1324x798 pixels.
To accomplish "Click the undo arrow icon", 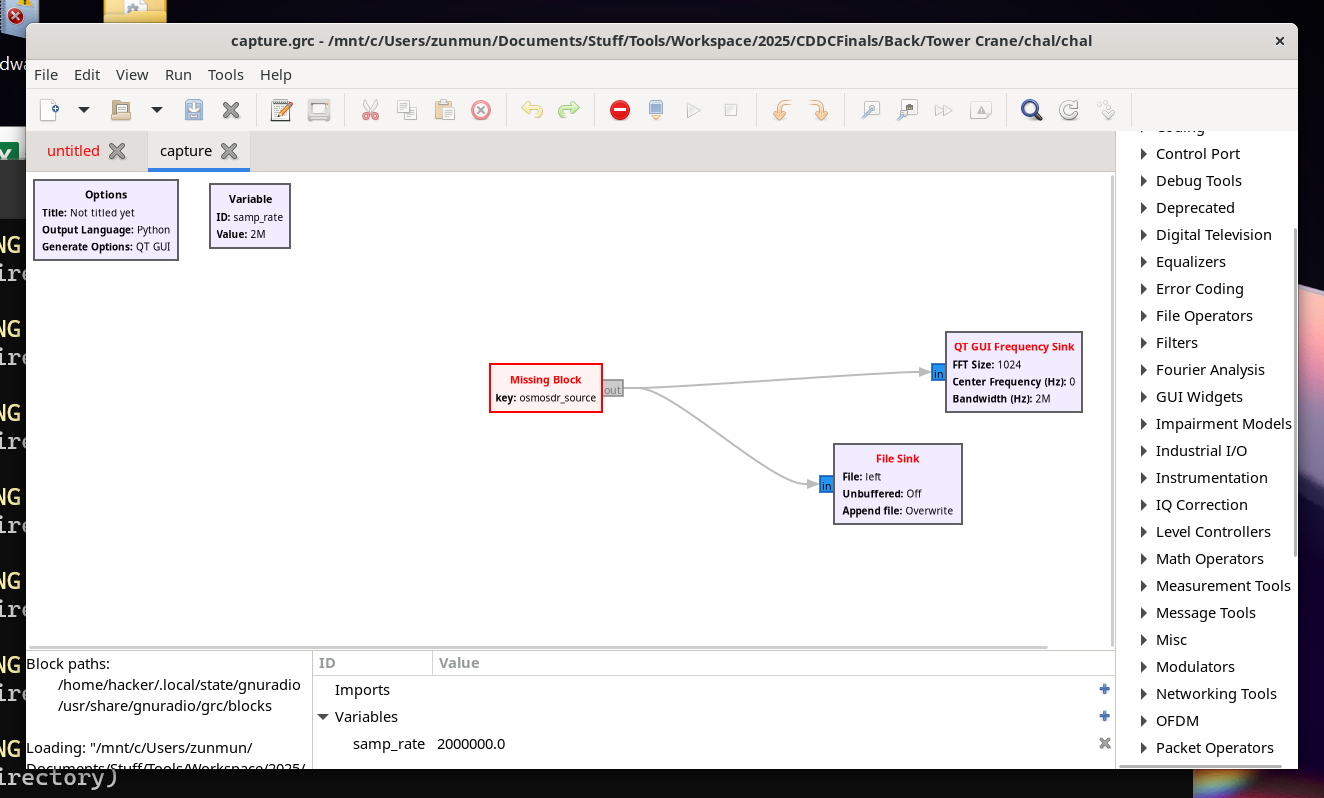I will (x=532, y=110).
